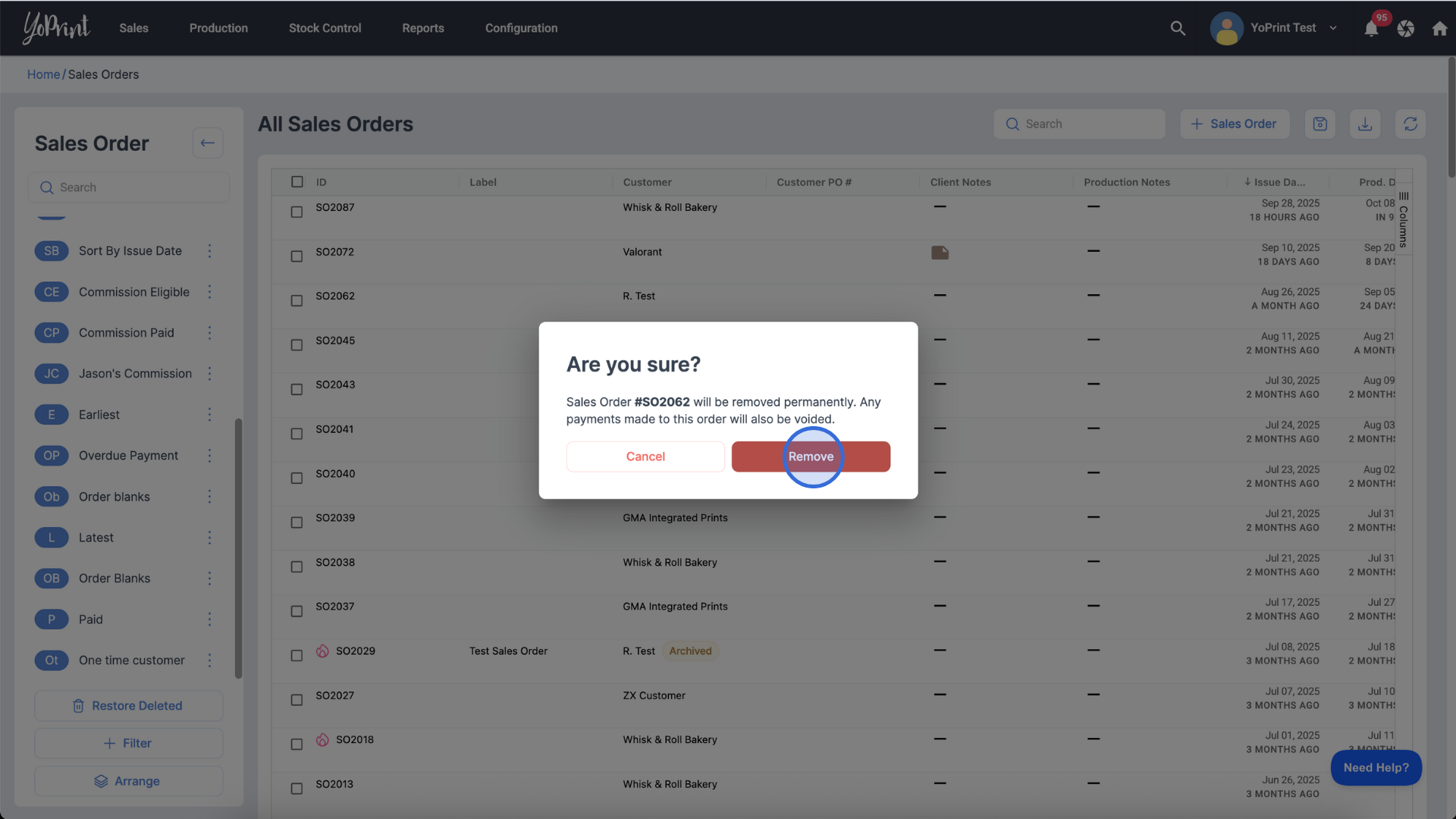Image resolution: width=1456 pixels, height=819 pixels.
Task: Collapse sidebar with back arrow icon
Action: 207,143
